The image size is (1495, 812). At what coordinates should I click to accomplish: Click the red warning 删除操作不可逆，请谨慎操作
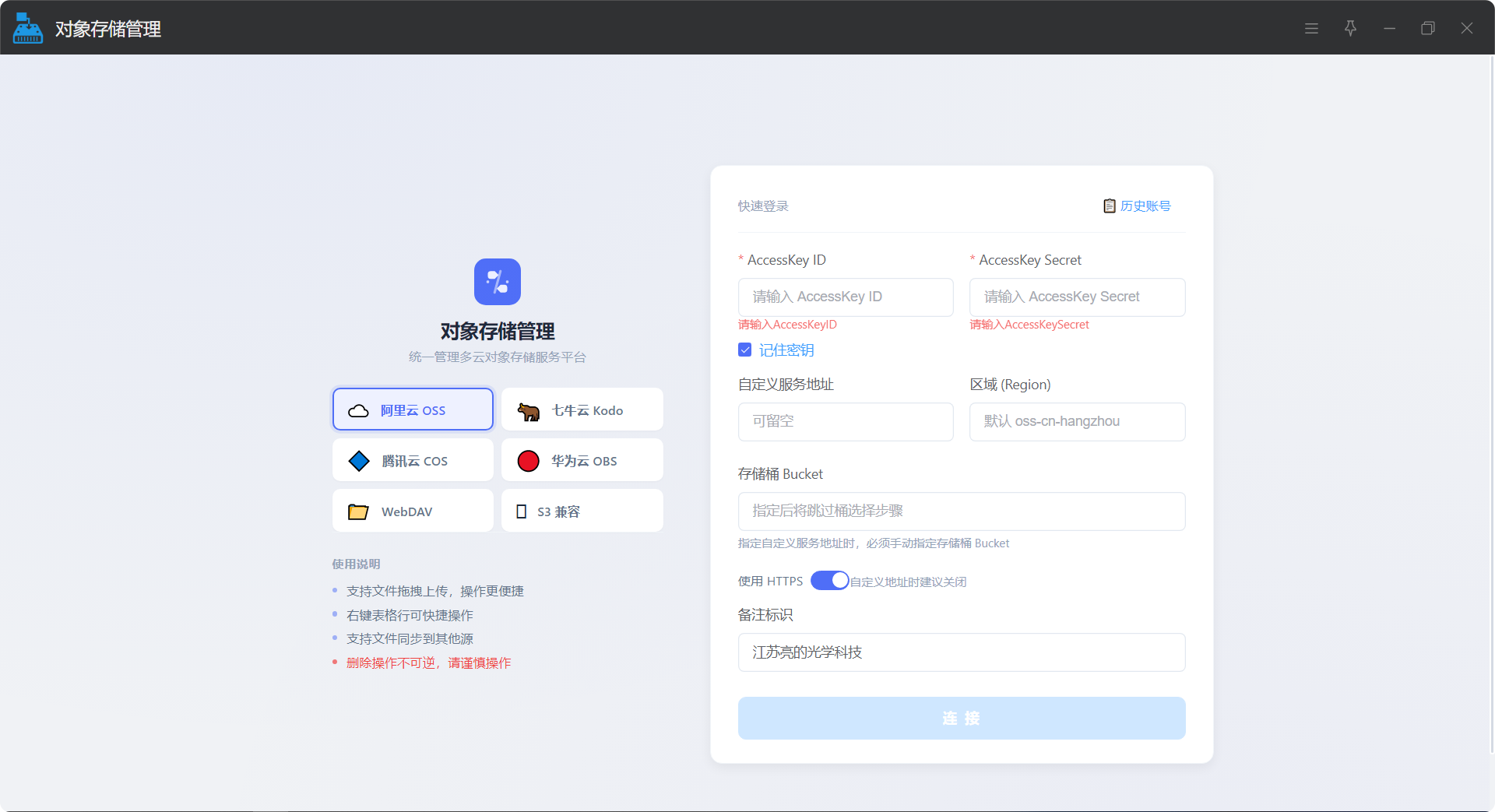pyautogui.click(x=429, y=663)
